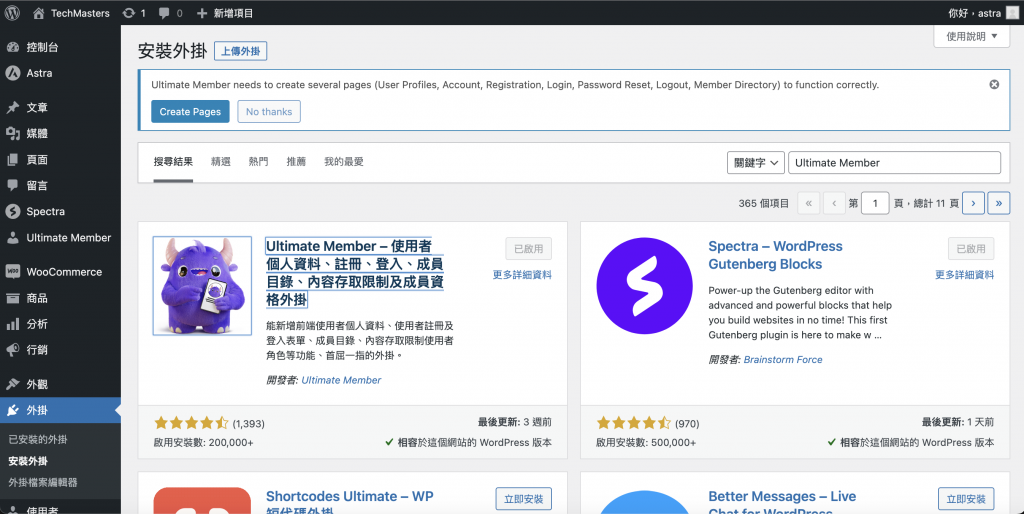Click the 外觀 paintbrush icon

12,384
